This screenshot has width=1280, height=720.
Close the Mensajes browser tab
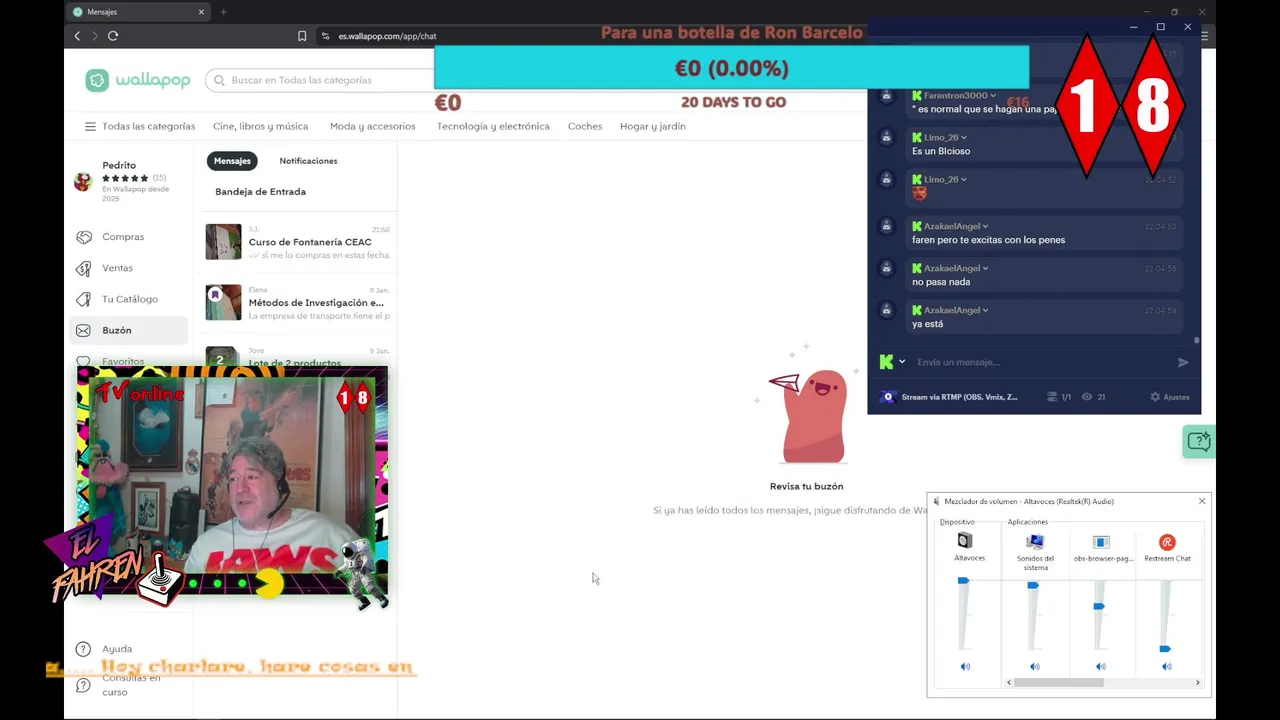click(x=201, y=12)
